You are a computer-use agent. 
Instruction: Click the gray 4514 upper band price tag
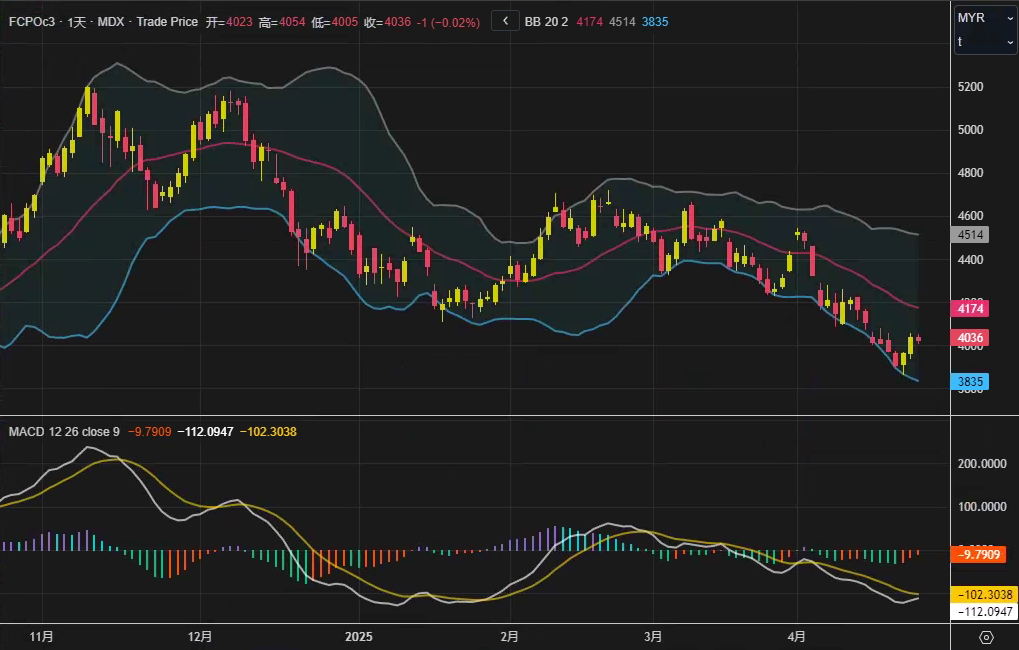coord(971,235)
